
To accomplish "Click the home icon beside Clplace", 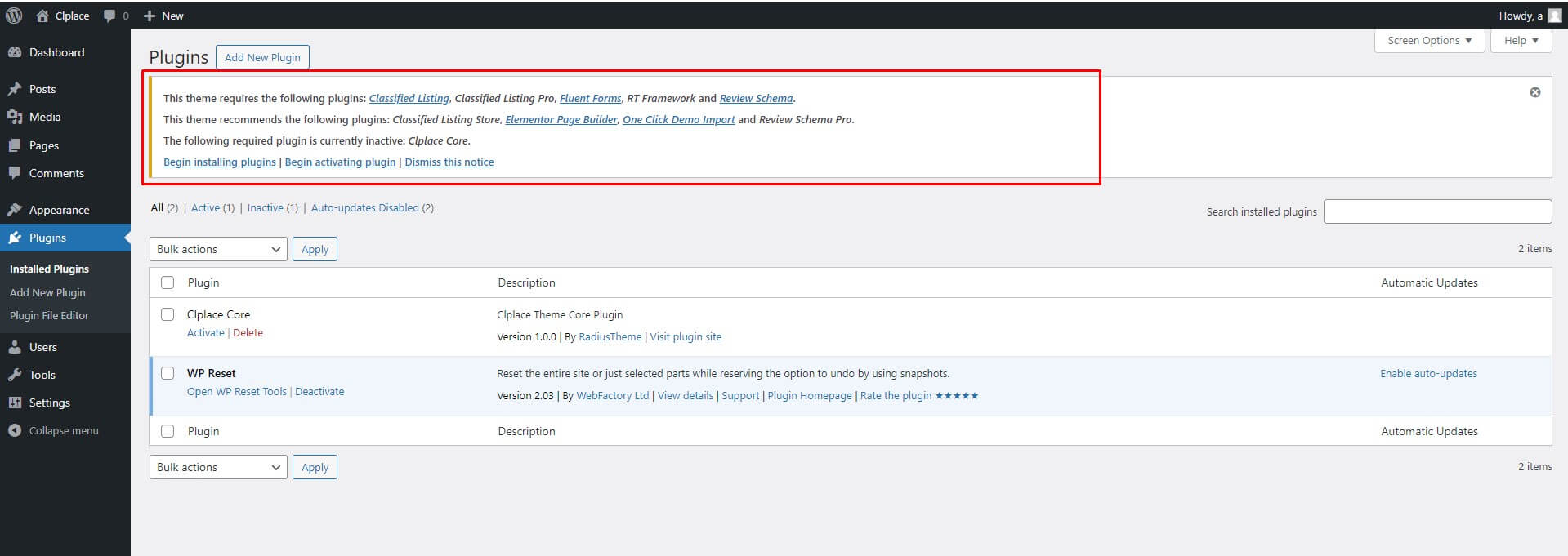I will click(x=42, y=16).
